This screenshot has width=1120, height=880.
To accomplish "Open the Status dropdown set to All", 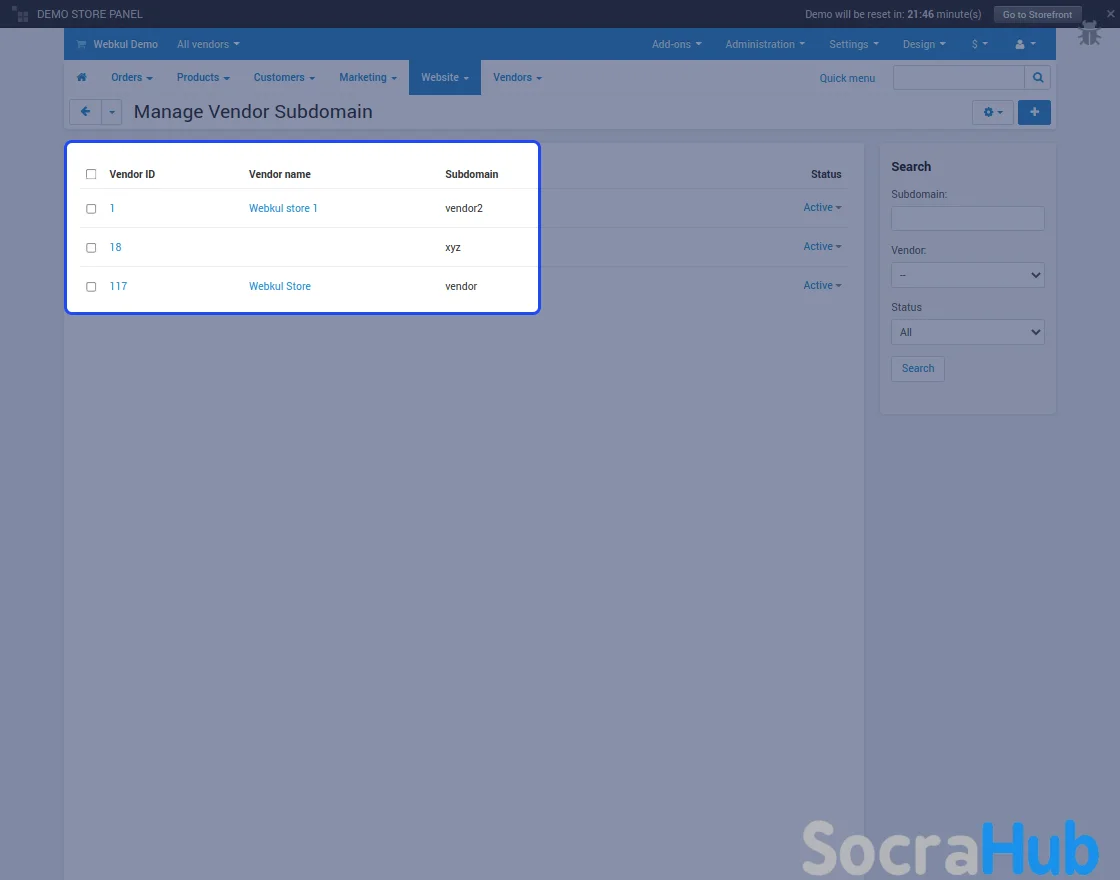I will point(967,332).
